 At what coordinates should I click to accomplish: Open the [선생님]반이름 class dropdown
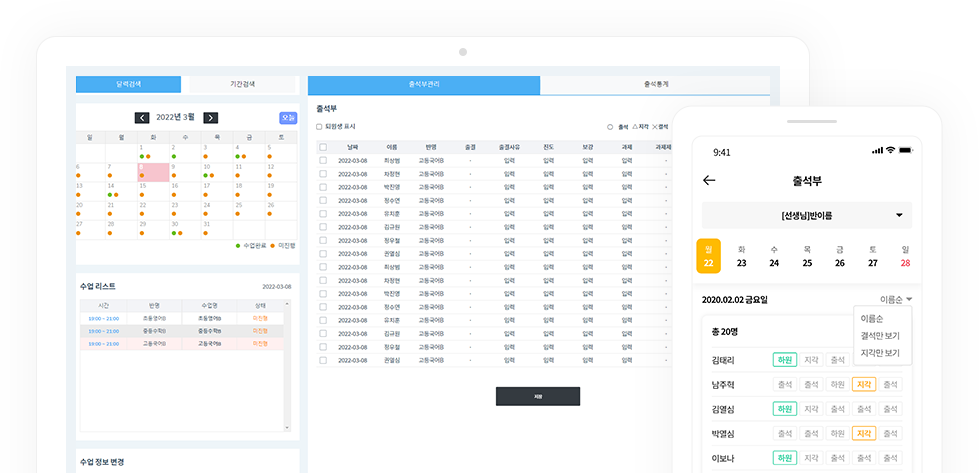[x=807, y=215]
